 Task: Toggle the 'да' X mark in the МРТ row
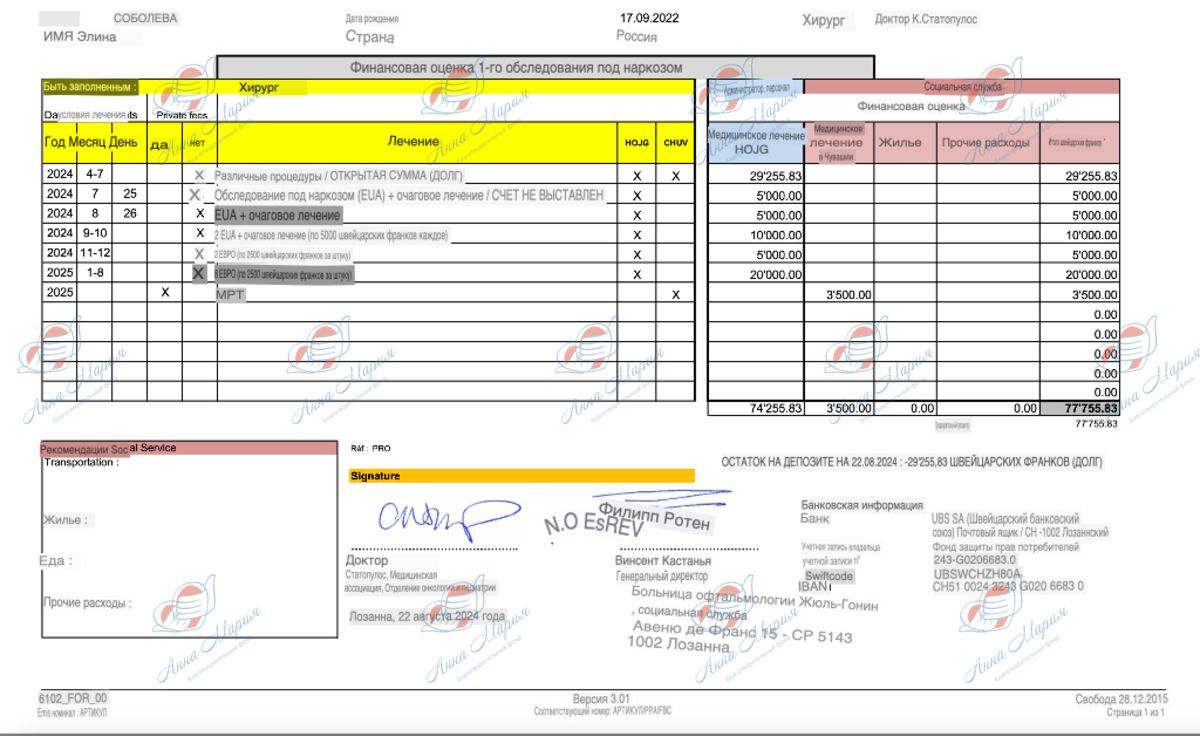(x=164, y=293)
